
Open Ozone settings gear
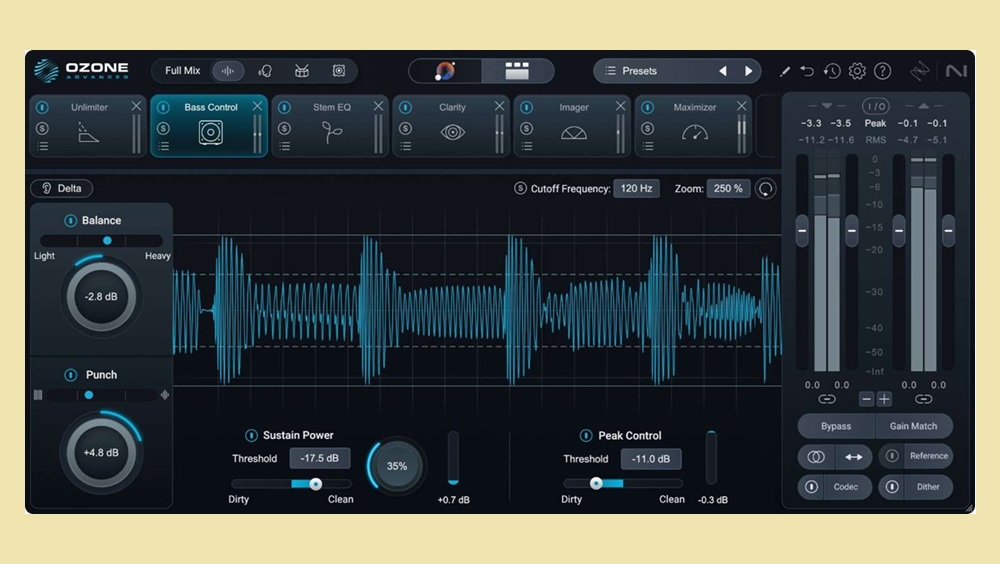[857, 71]
